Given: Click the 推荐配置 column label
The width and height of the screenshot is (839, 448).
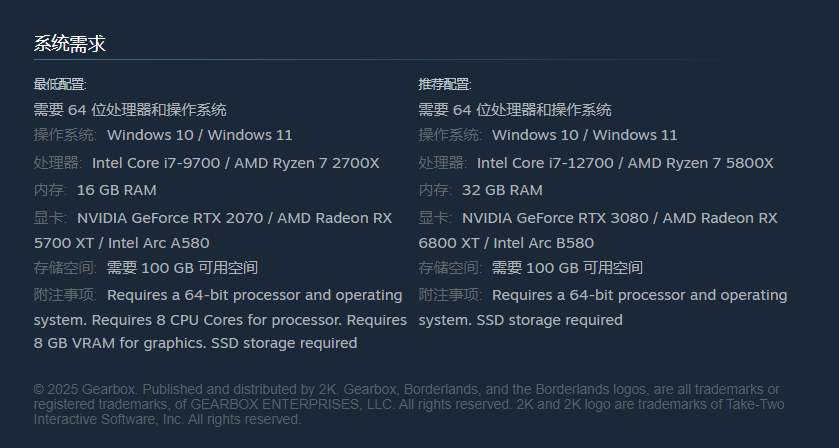Looking at the screenshot, I should tap(445, 84).
